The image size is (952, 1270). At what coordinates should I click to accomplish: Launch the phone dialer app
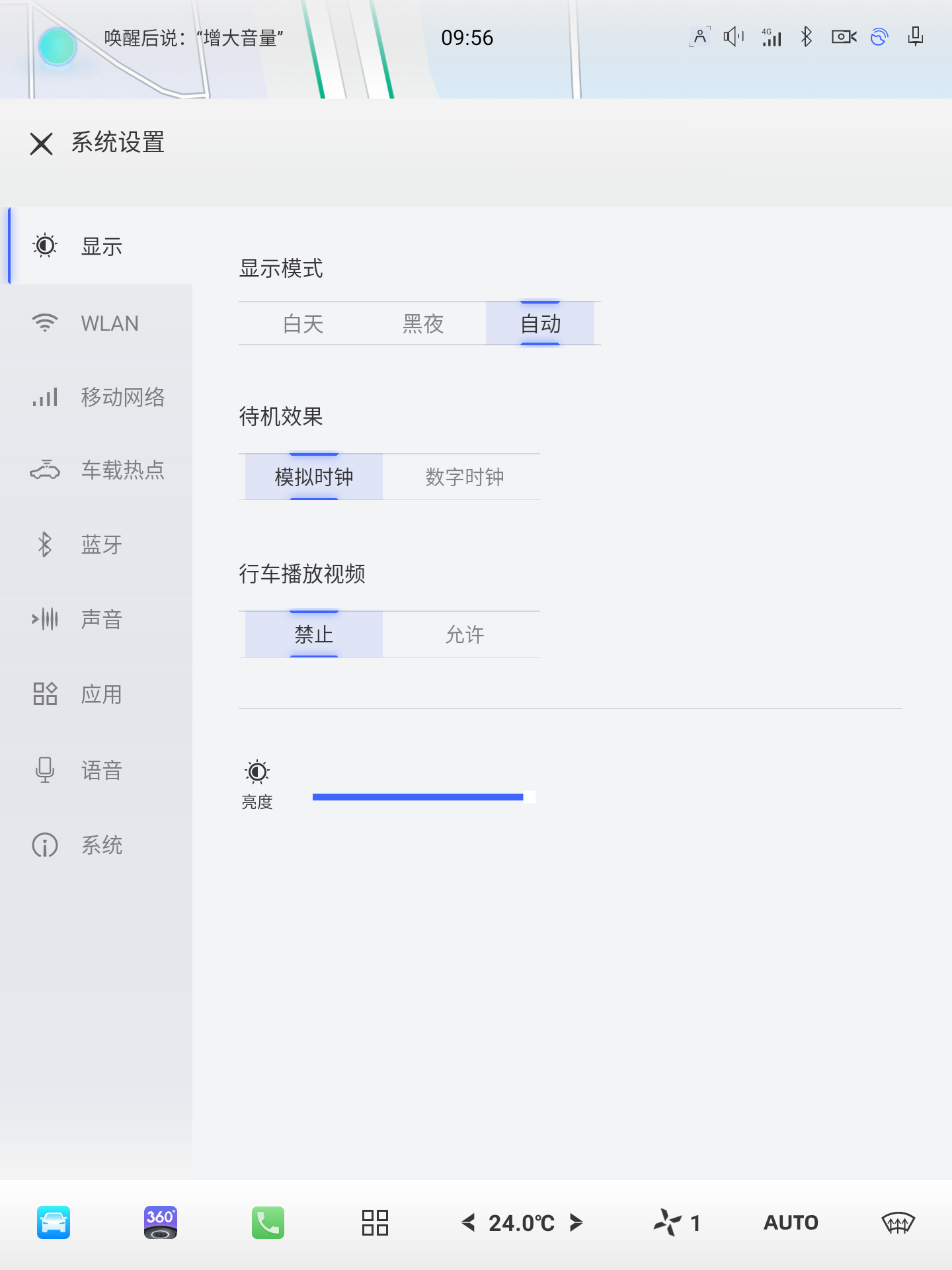tap(268, 1222)
